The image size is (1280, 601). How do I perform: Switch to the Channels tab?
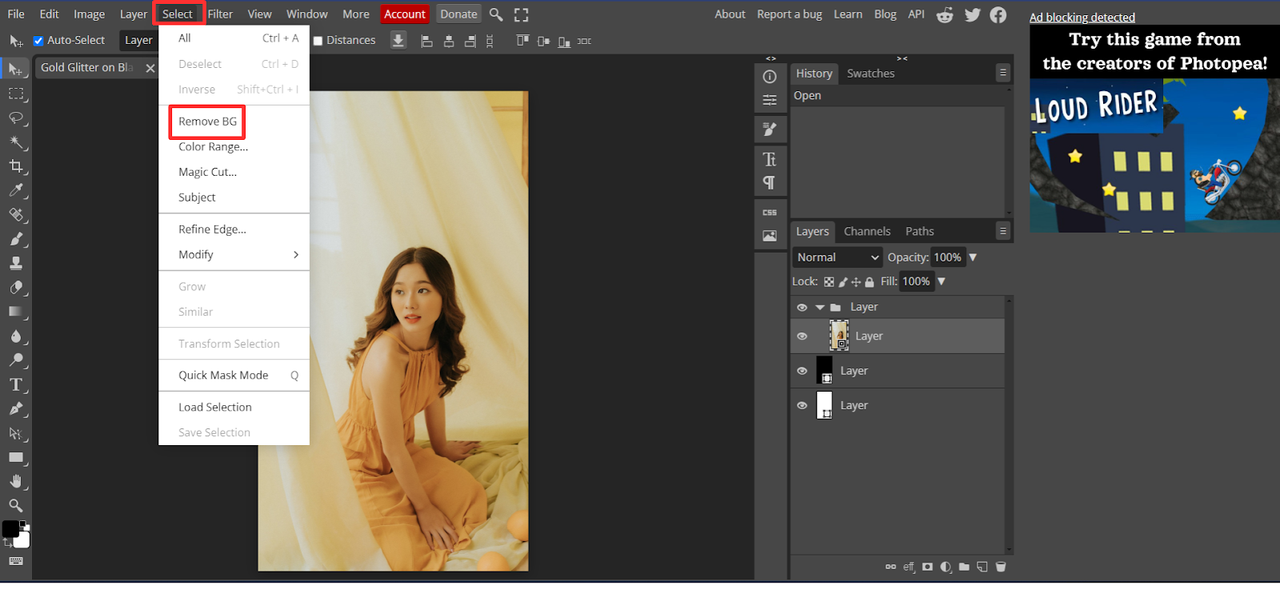866,231
